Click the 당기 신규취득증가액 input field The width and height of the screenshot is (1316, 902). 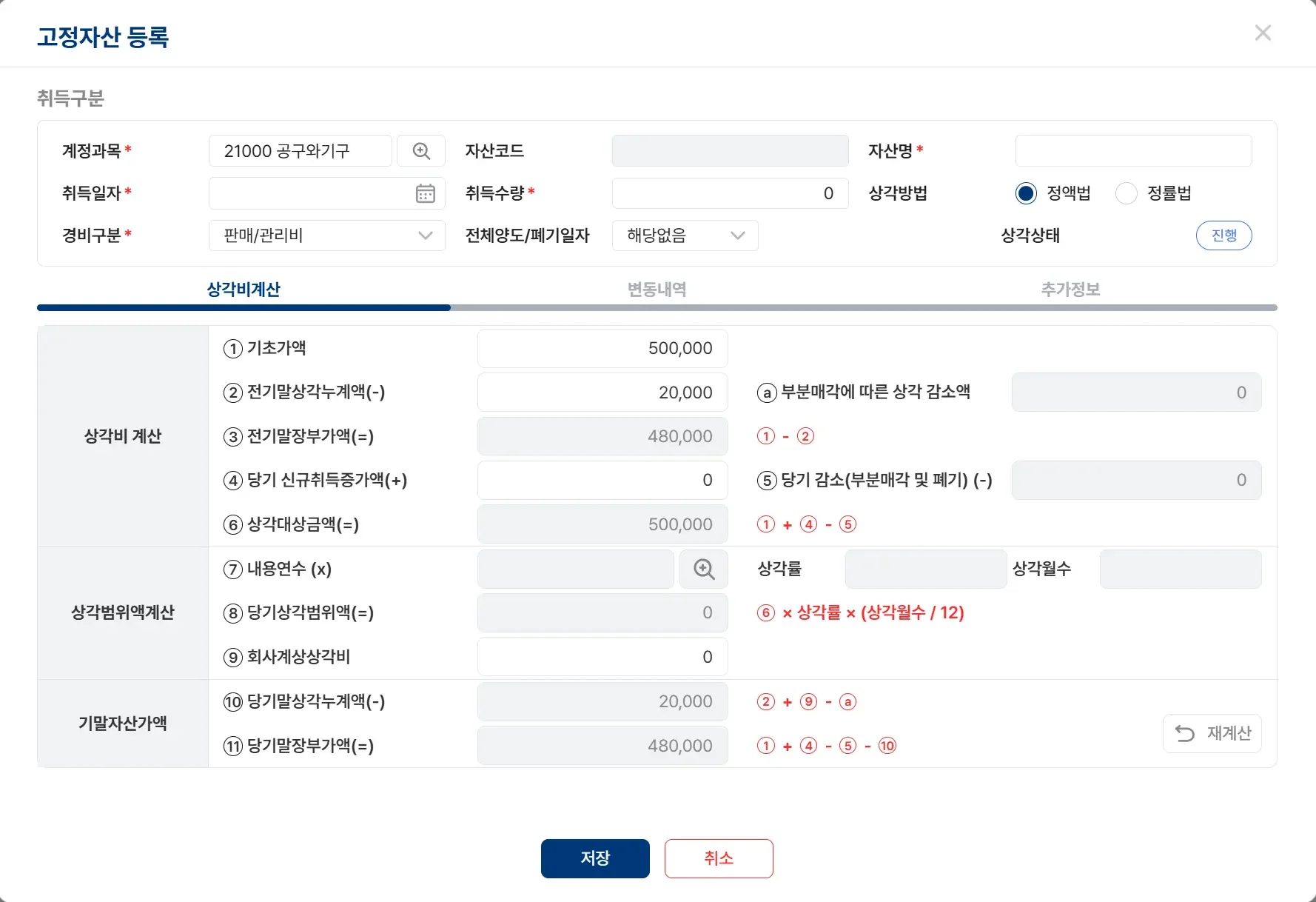pos(602,480)
